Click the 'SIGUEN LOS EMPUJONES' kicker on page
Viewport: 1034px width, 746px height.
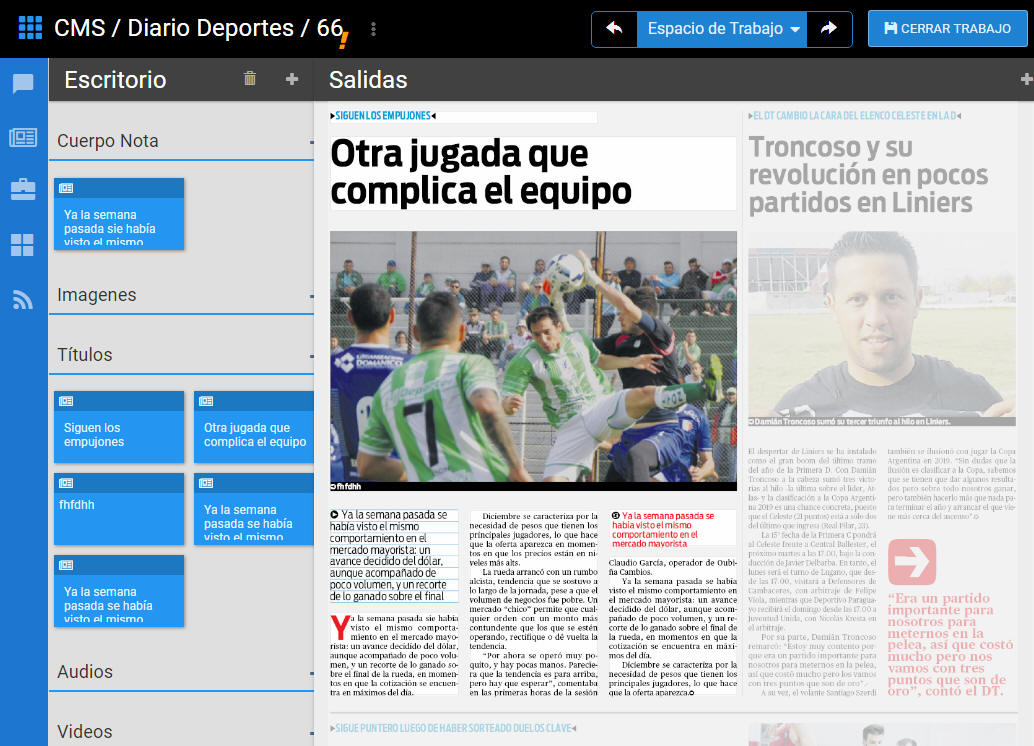(x=383, y=116)
